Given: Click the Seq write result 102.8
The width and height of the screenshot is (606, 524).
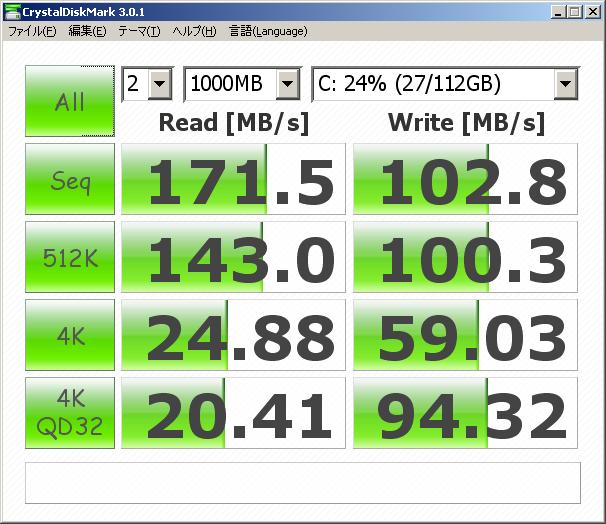Looking at the screenshot, I should click(465, 179).
